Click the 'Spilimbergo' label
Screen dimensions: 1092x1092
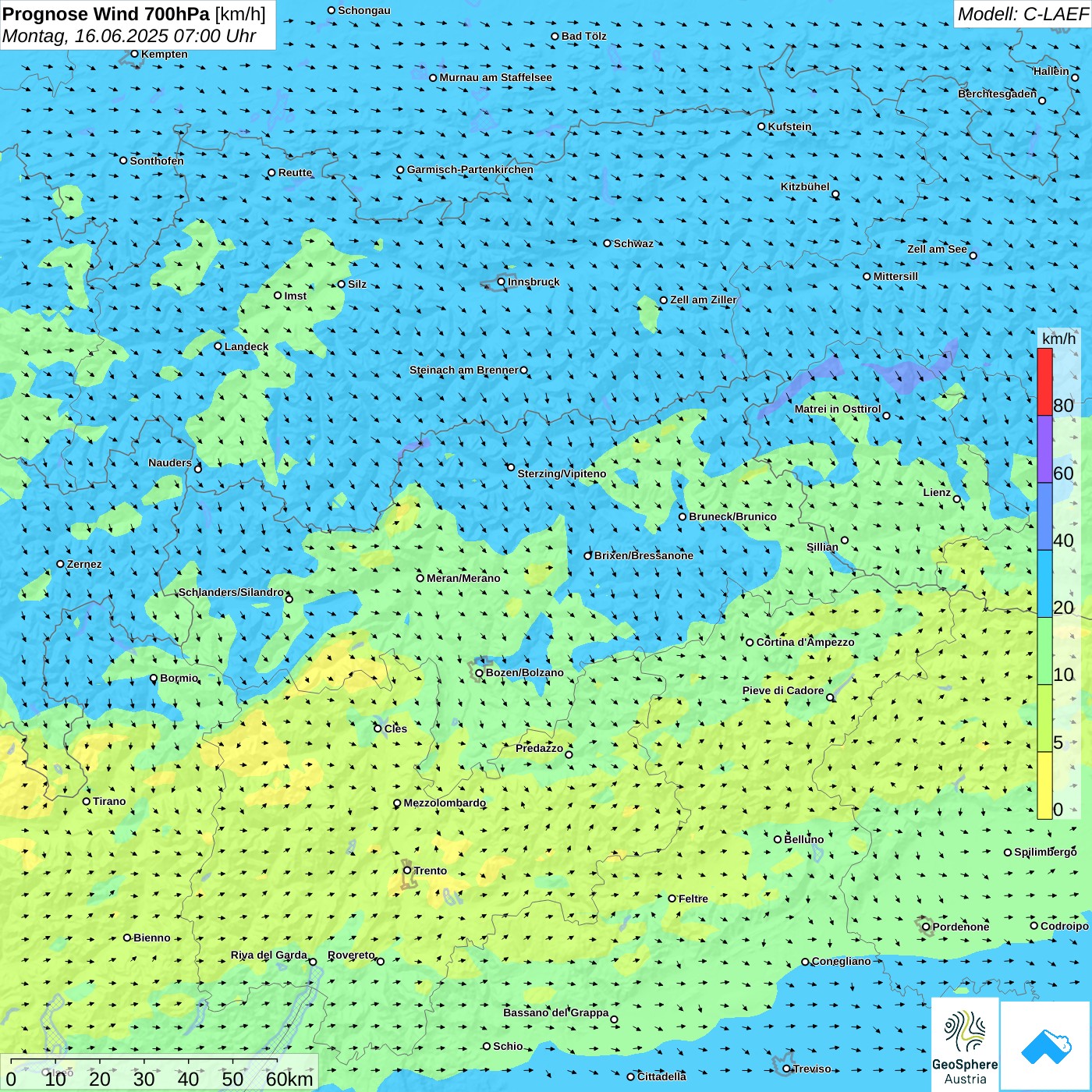(1045, 852)
